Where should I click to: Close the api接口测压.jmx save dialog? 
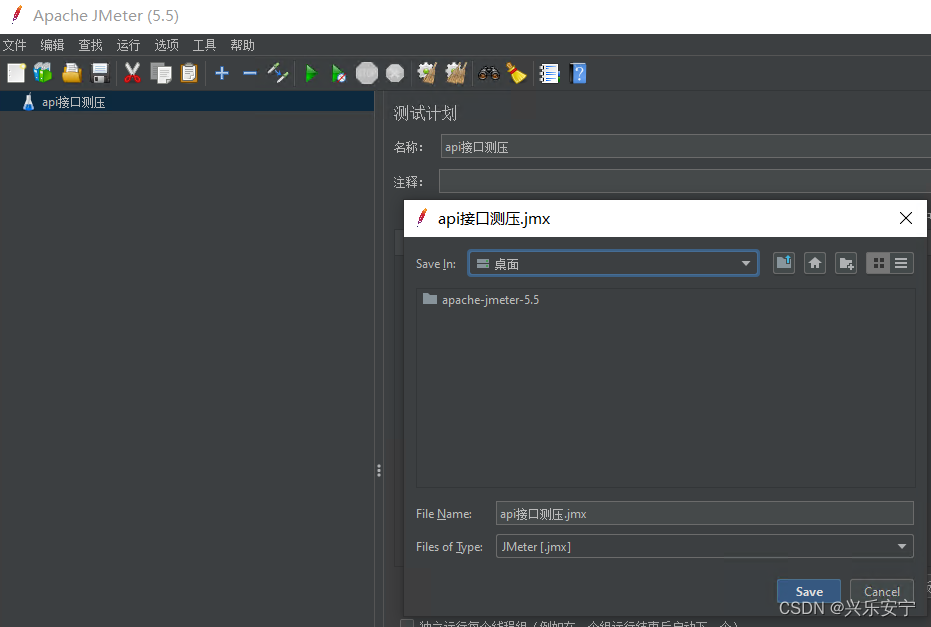tap(905, 218)
